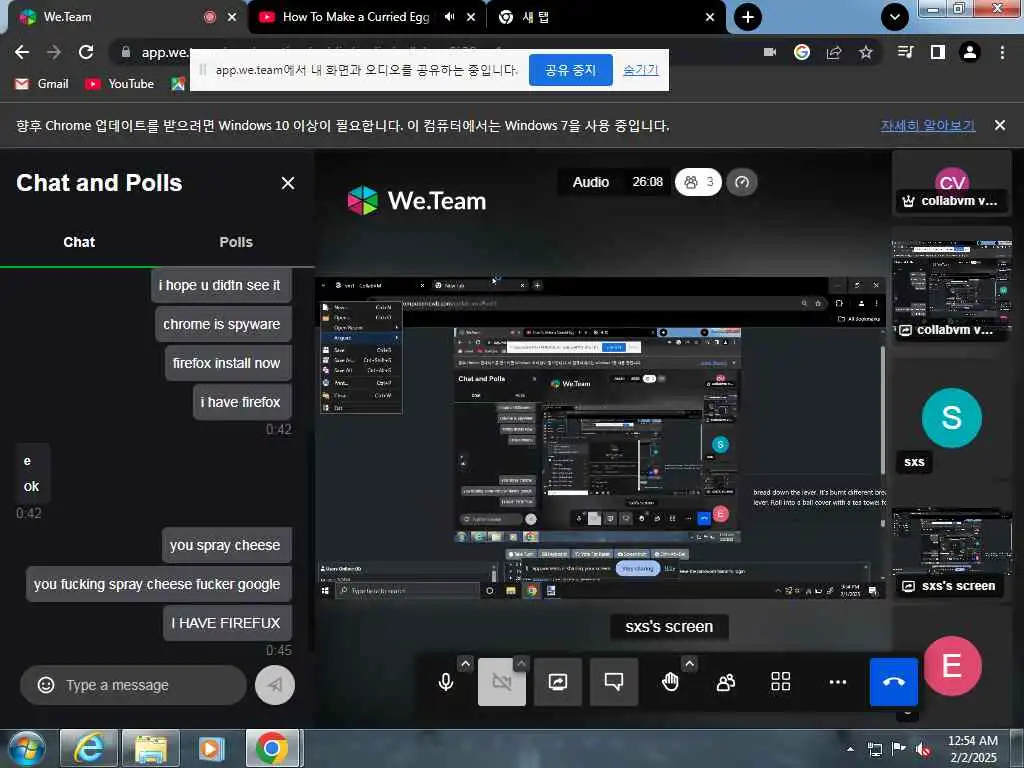Show hidden system tray icons arrow

pos(850,749)
